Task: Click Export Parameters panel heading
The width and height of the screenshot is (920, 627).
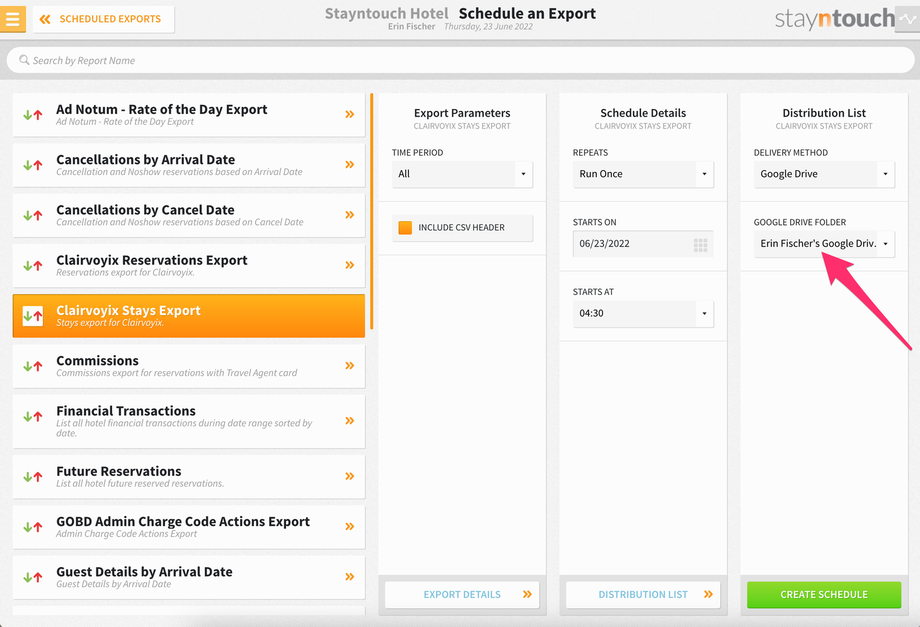Action: [462, 113]
